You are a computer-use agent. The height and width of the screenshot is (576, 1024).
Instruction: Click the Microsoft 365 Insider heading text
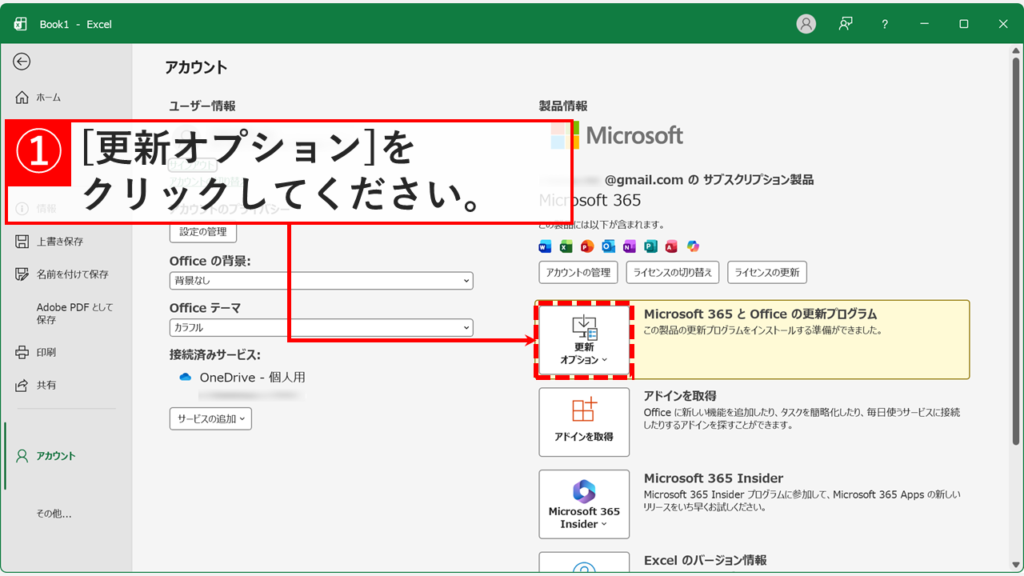(713, 478)
